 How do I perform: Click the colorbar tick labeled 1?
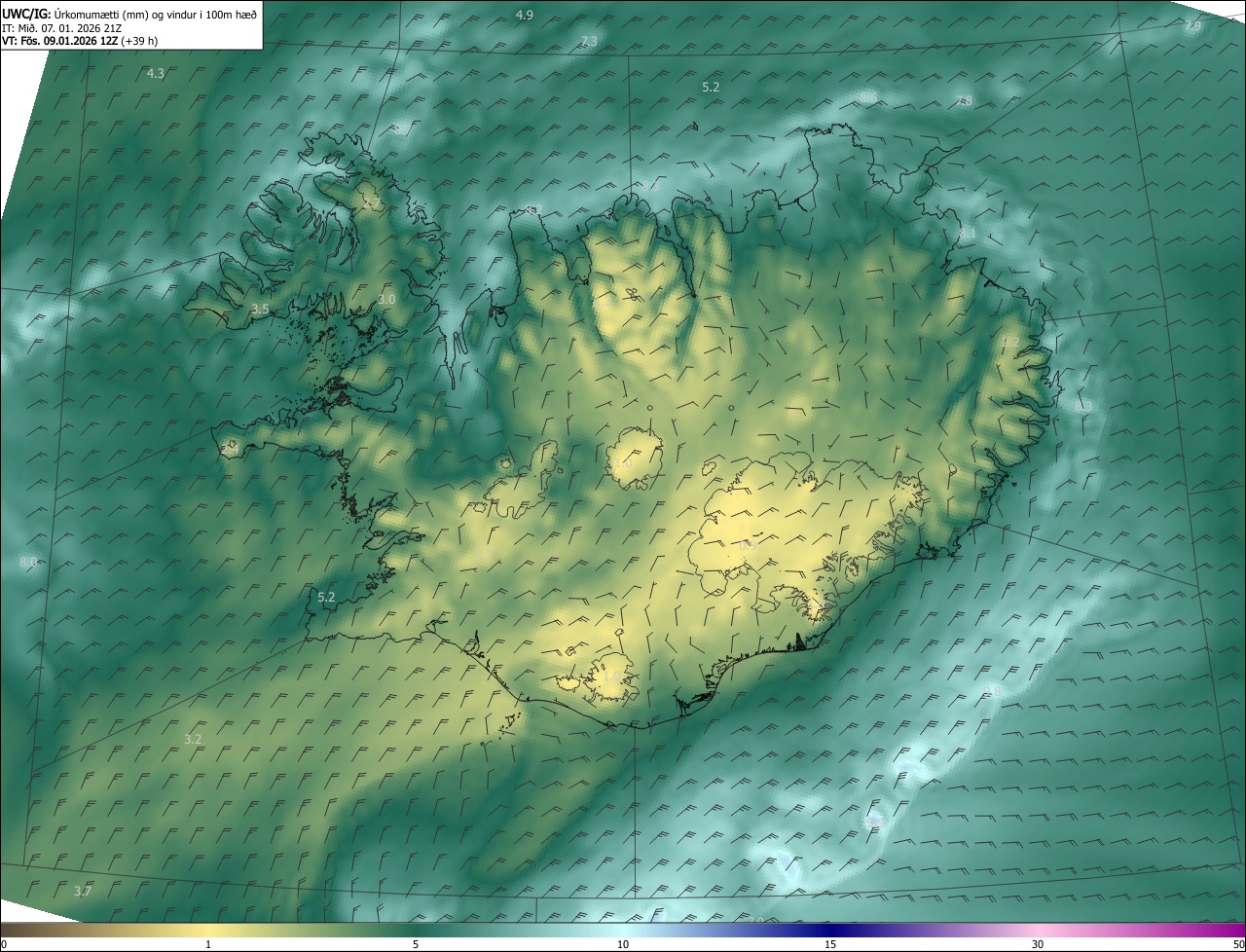pyautogui.click(x=208, y=944)
